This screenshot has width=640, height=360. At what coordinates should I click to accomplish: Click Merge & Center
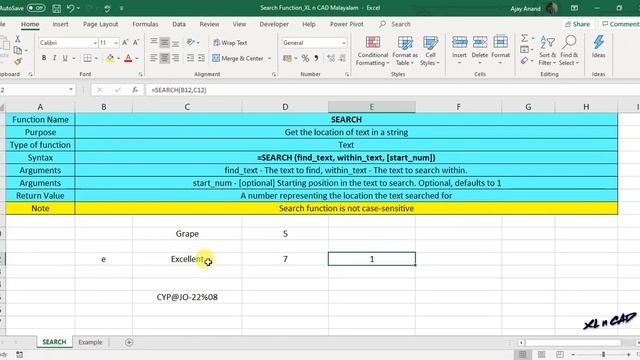pyautogui.click(x=238, y=58)
